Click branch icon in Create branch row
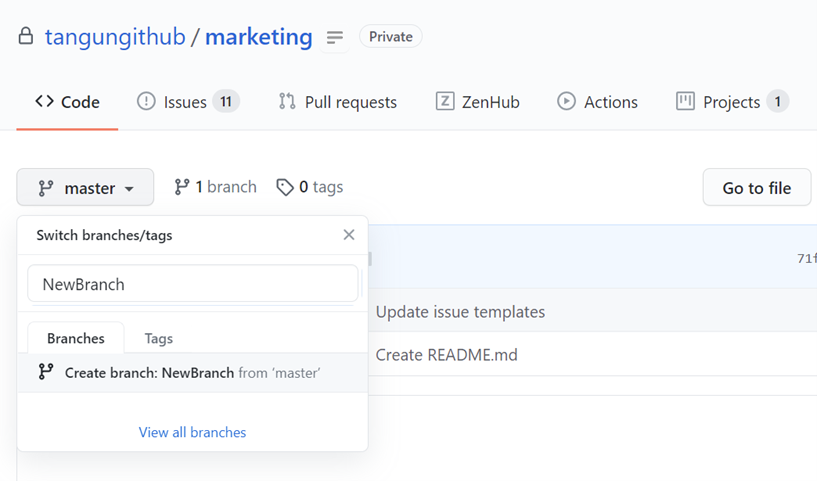This screenshot has height=481, width=817. coord(46,372)
